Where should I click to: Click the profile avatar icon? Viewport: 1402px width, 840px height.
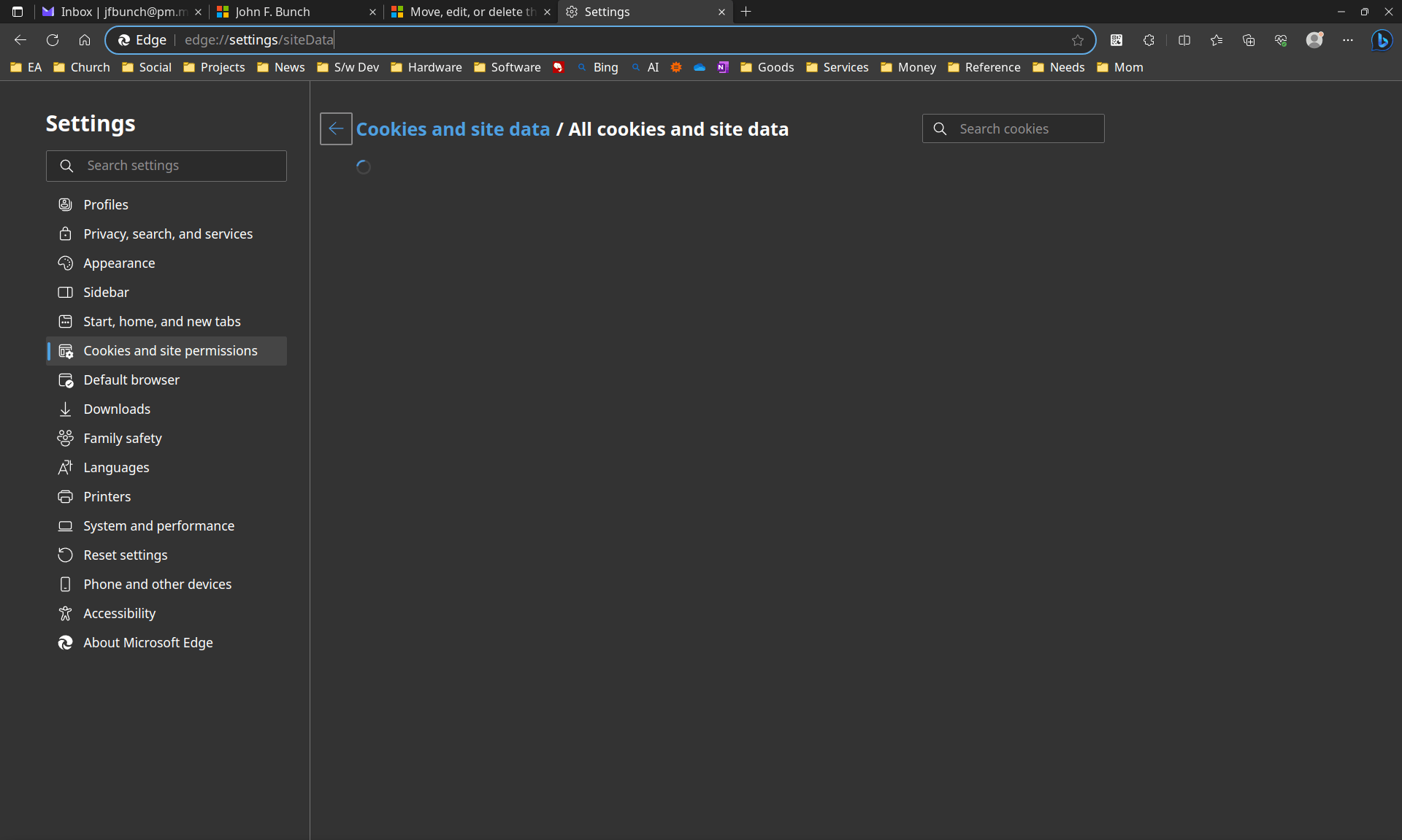pos(1314,40)
